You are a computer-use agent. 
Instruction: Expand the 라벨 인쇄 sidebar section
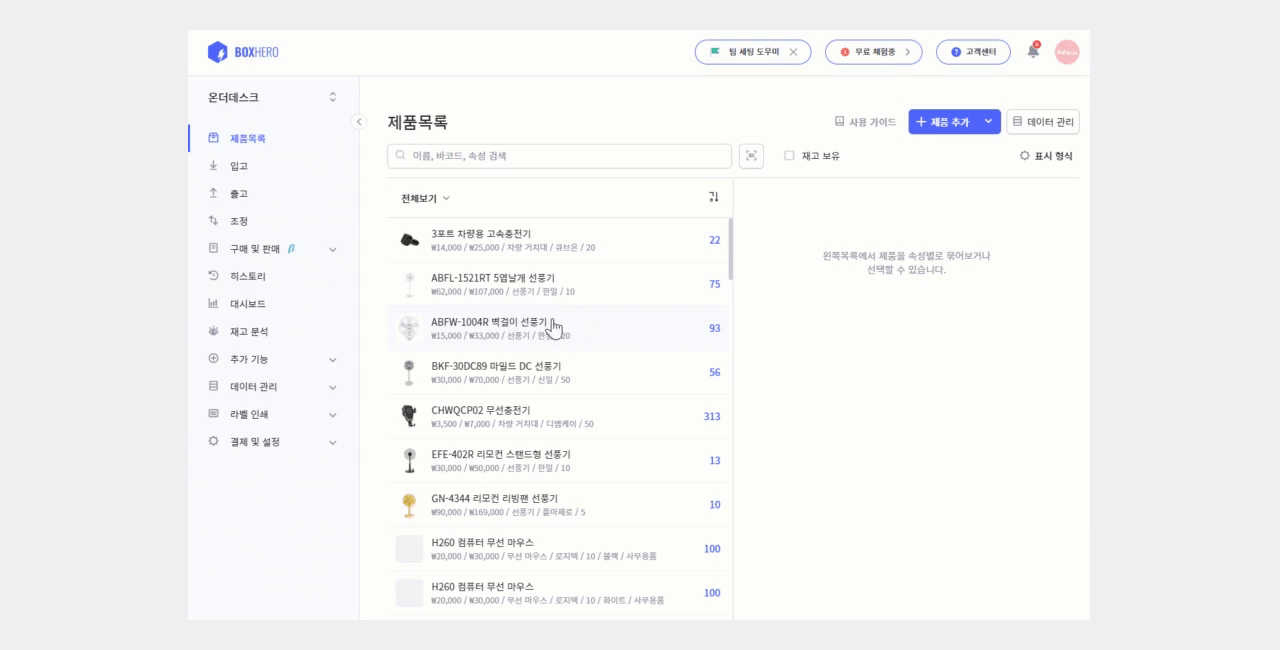tap(333, 414)
